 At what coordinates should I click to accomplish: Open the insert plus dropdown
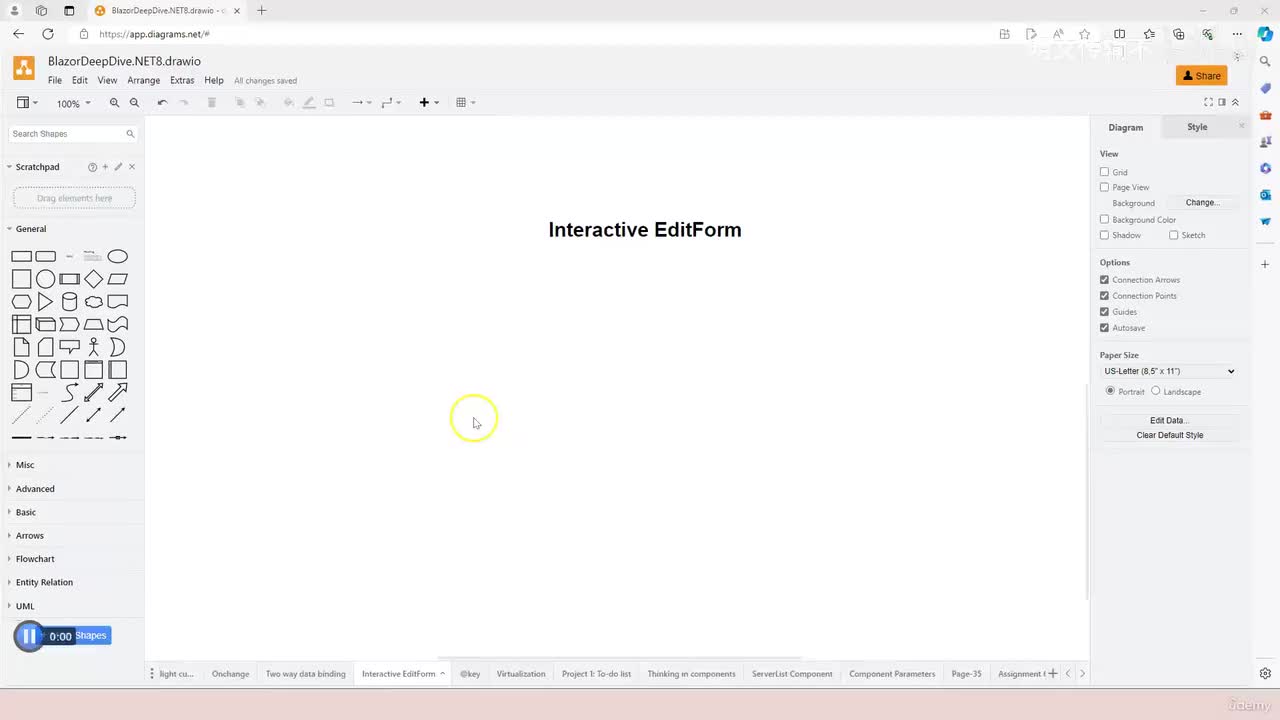pyautogui.click(x=429, y=102)
